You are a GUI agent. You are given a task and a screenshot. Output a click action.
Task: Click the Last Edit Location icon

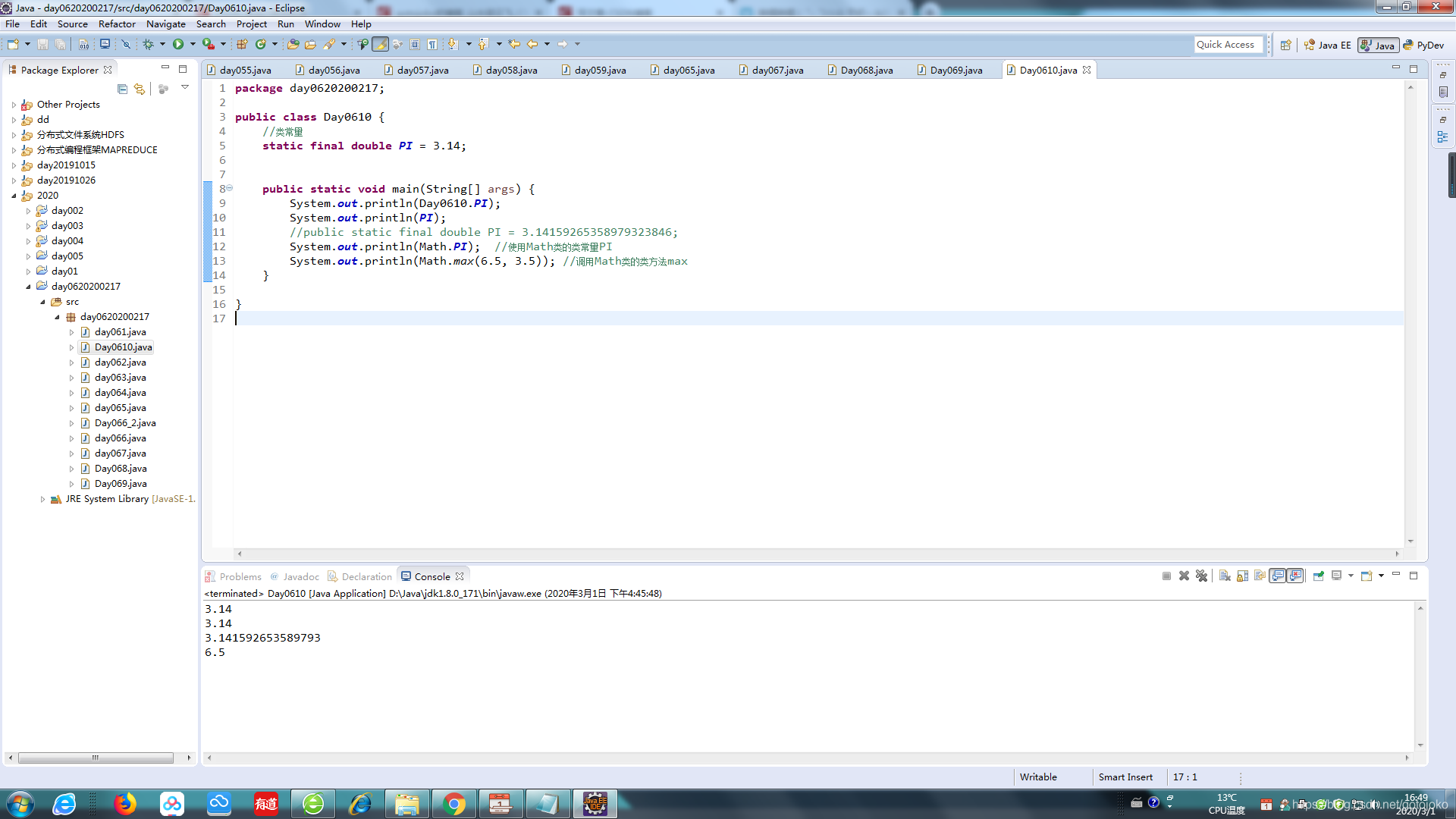(514, 45)
